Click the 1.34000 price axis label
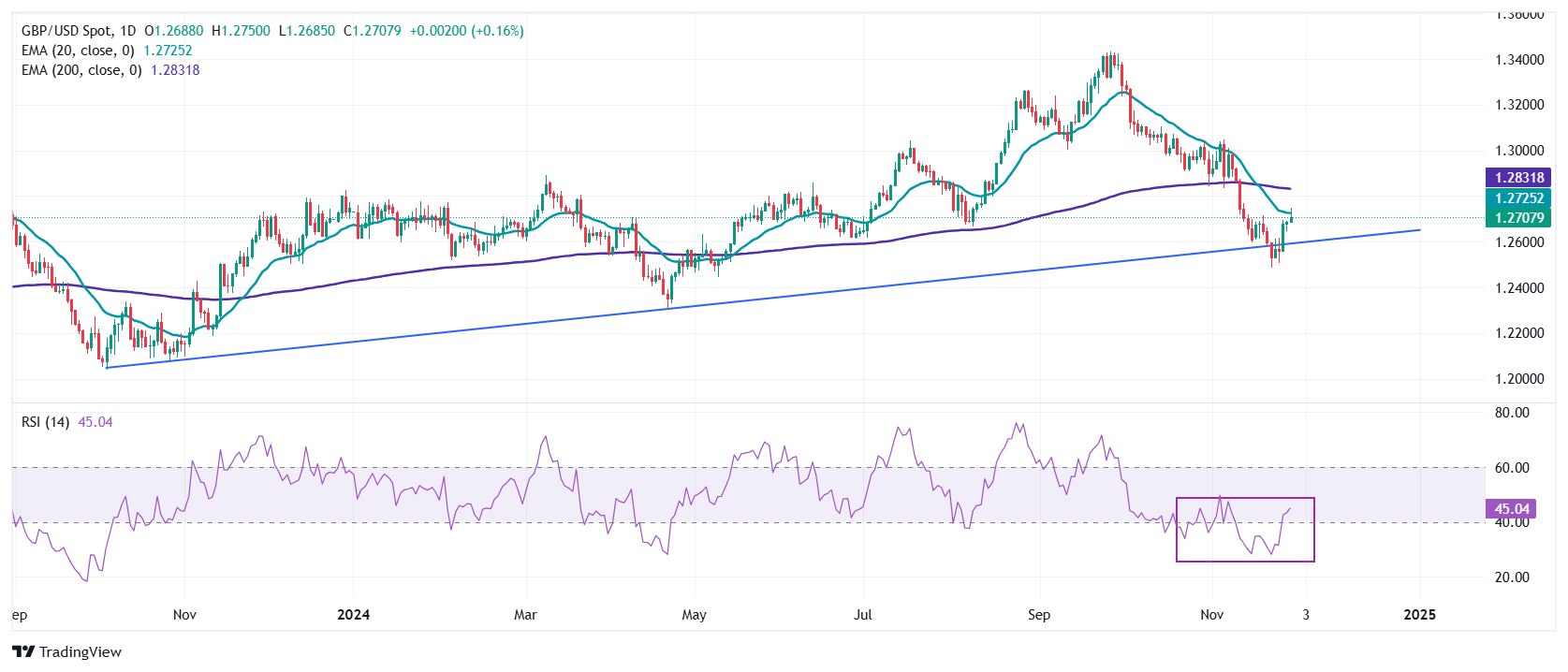The width and height of the screenshot is (1568, 672). [x=1519, y=60]
